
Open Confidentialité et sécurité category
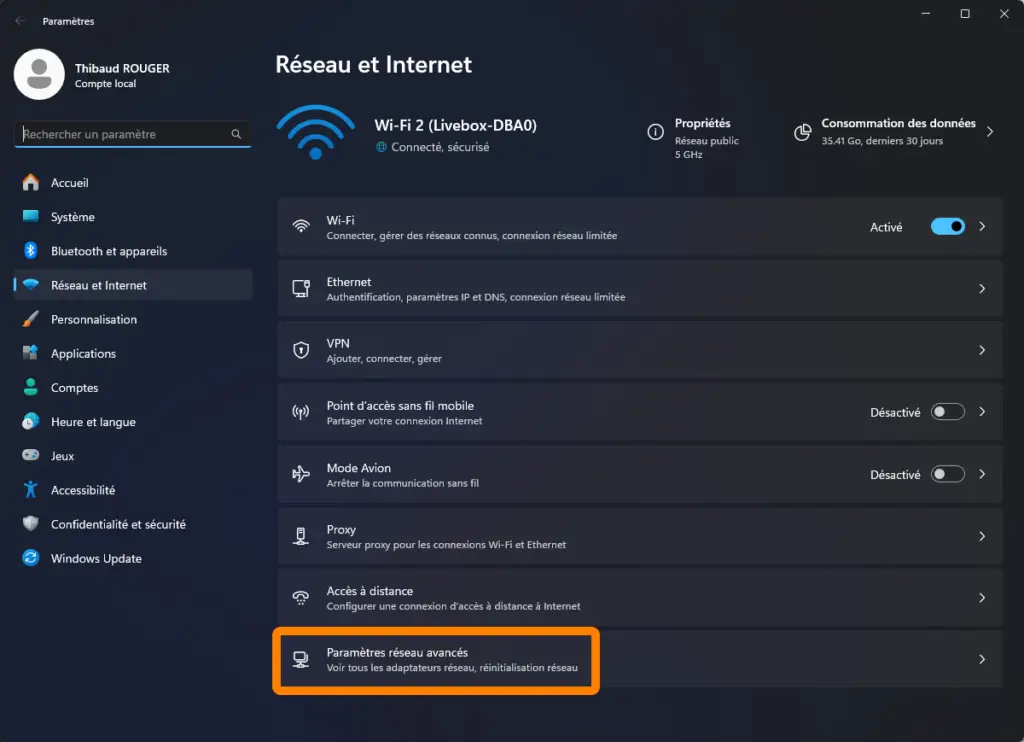click(133, 524)
